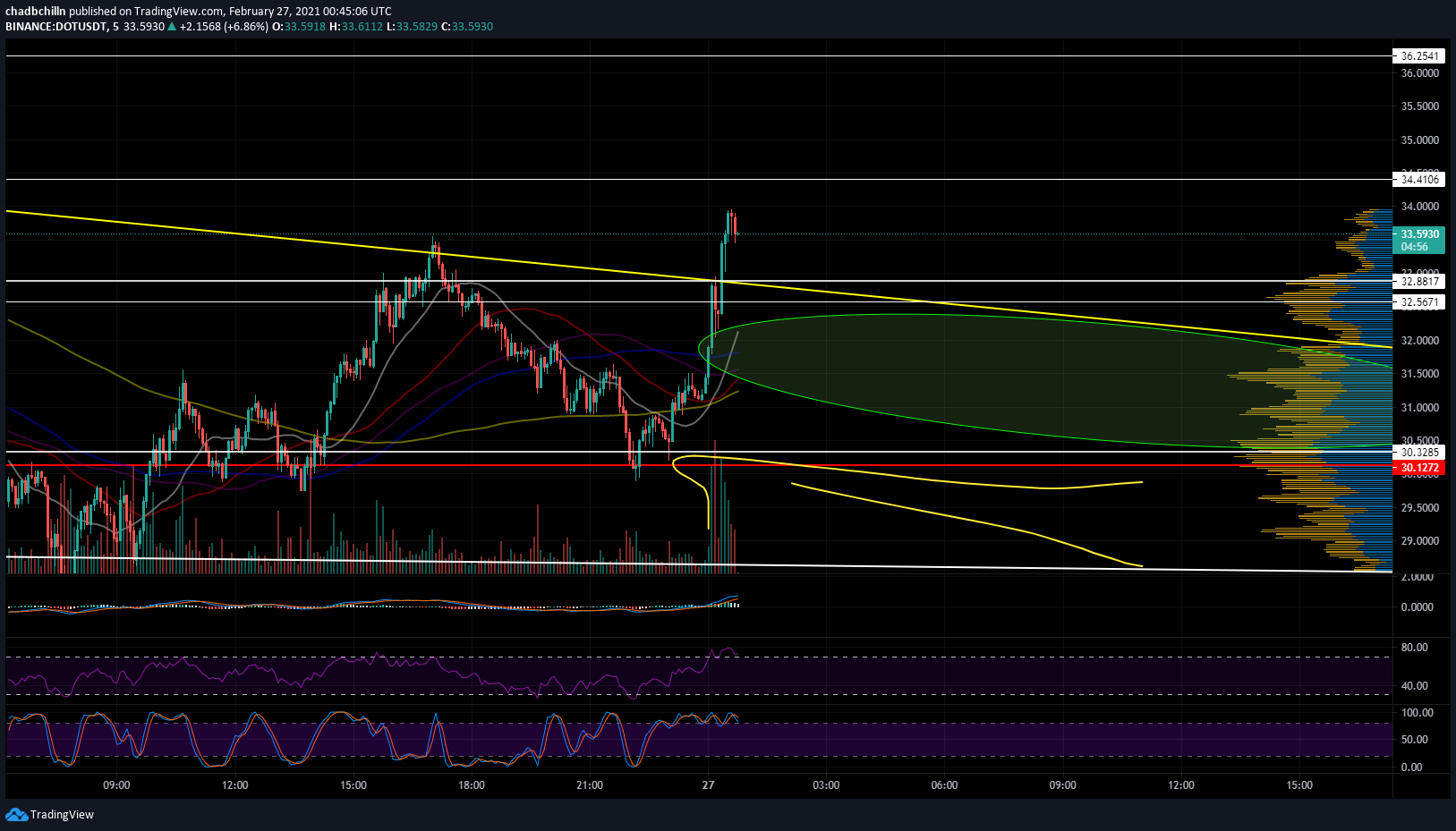Image resolution: width=1456 pixels, height=831 pixels.
Task: Click the 18:00 time axis label
Action: click(x=472, y=785)
